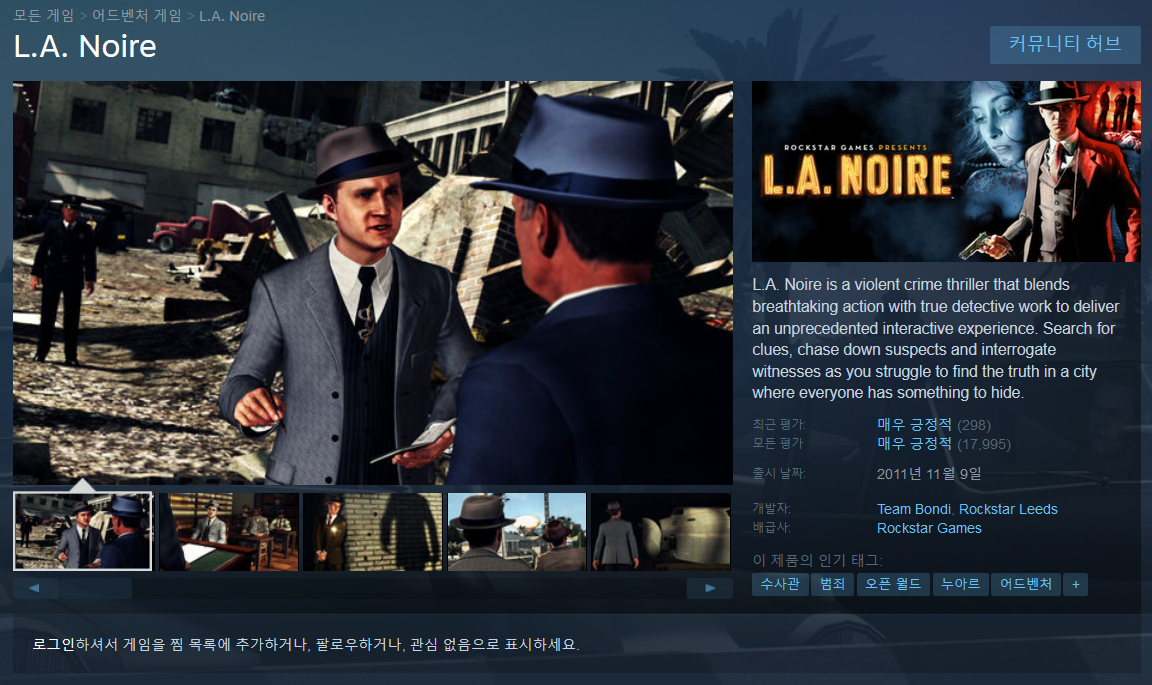The width and height of the screenshot is (1152, 685).
Task: Click the 모든 평가 label
Action: 778,442
